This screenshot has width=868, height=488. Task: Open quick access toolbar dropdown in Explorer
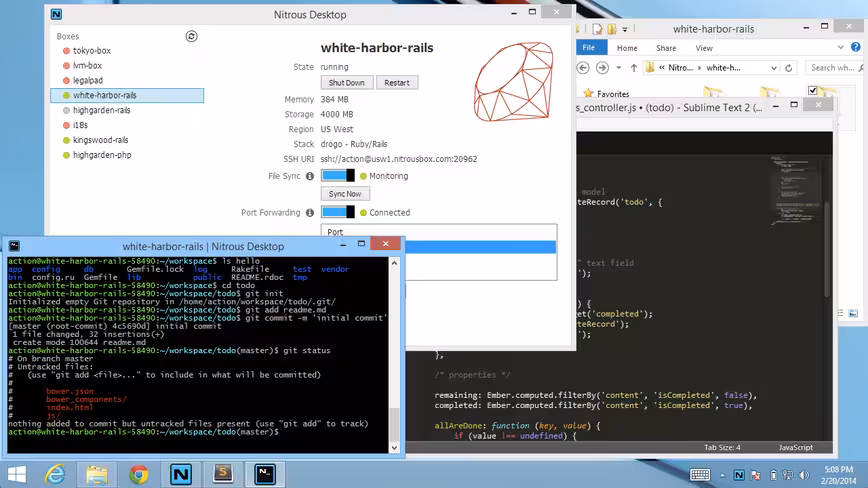[x=624, y=29]
